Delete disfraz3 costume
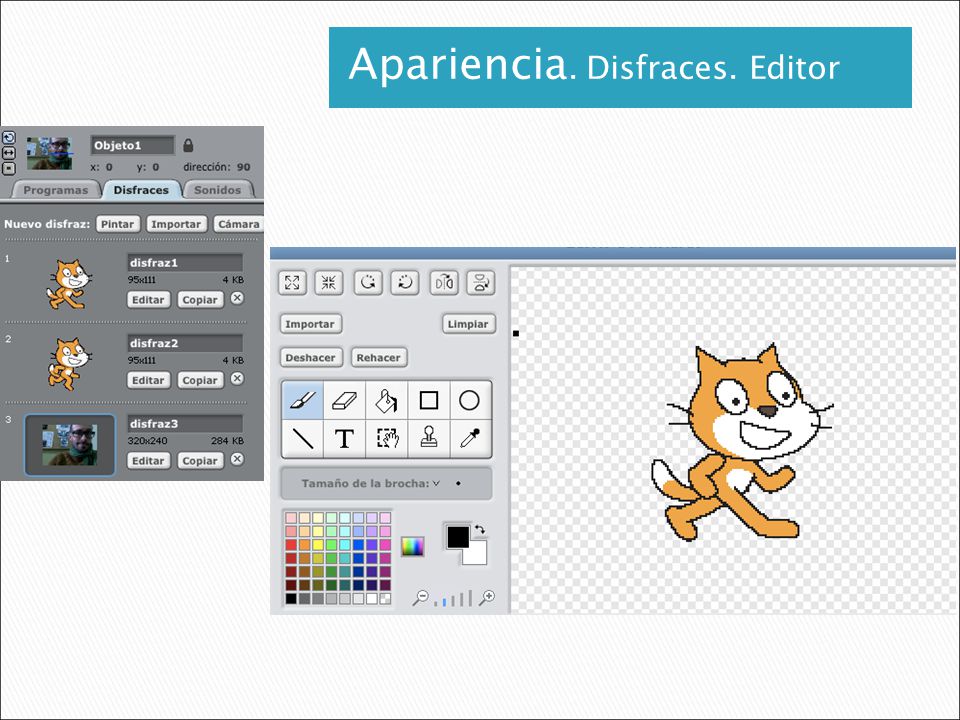960x720 pixels. 237,459
